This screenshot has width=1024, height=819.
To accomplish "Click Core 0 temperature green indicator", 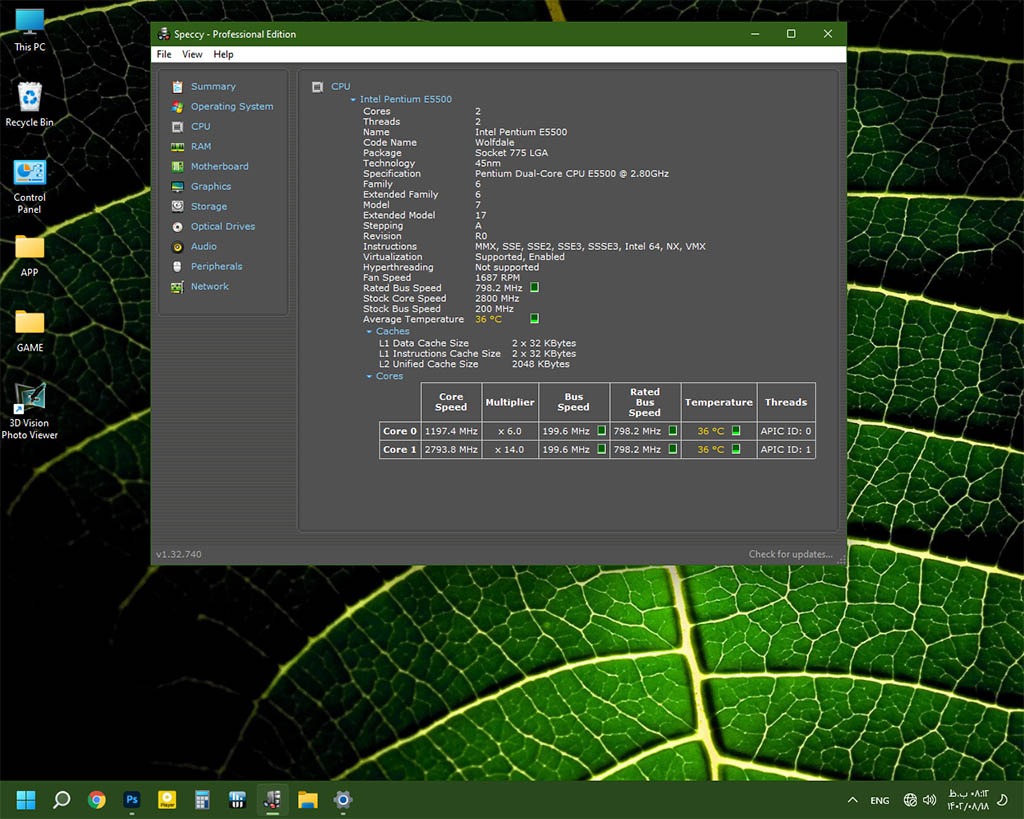I will click(736, 431).
